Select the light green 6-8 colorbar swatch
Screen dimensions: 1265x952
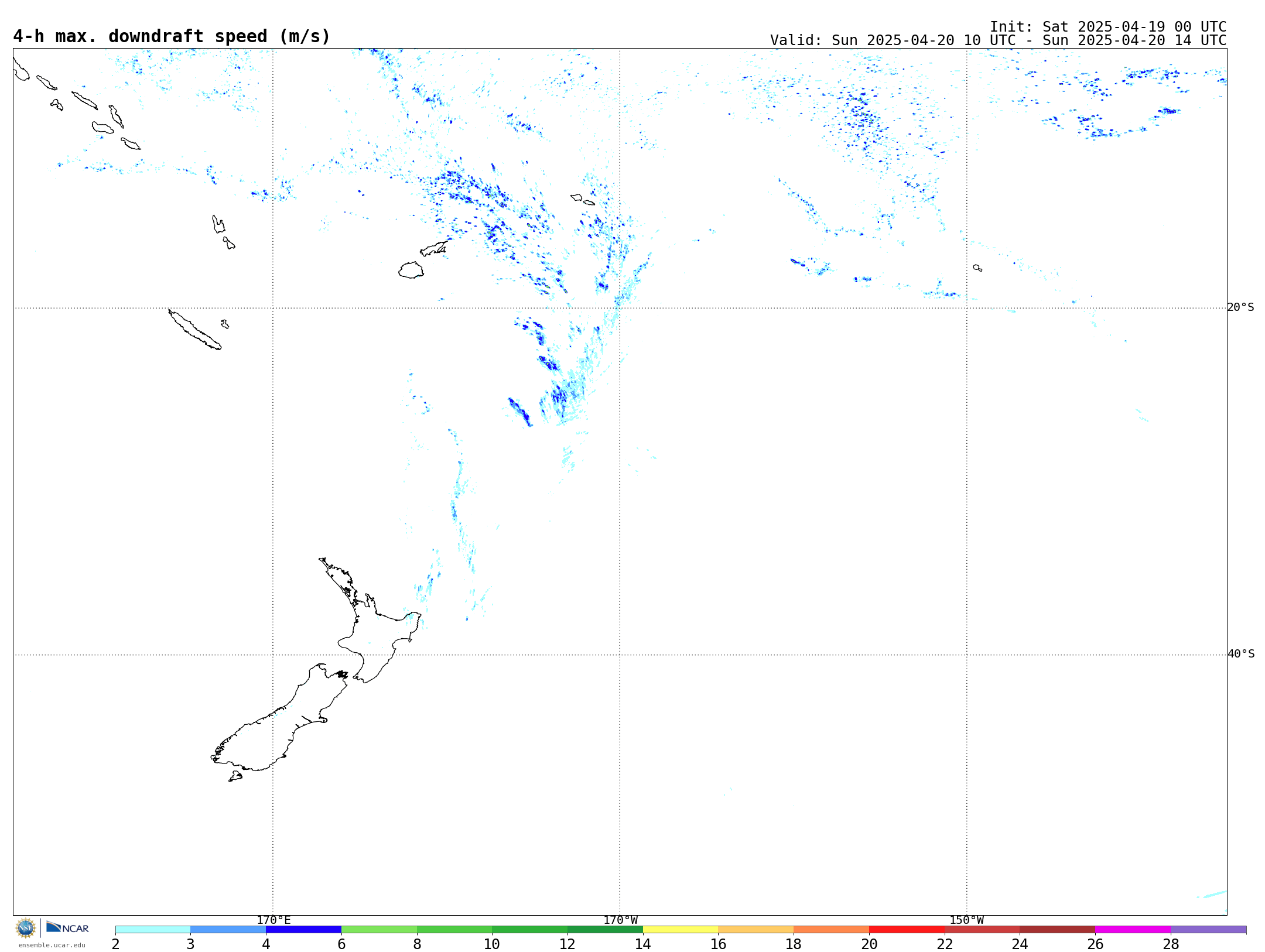(379, 930)
